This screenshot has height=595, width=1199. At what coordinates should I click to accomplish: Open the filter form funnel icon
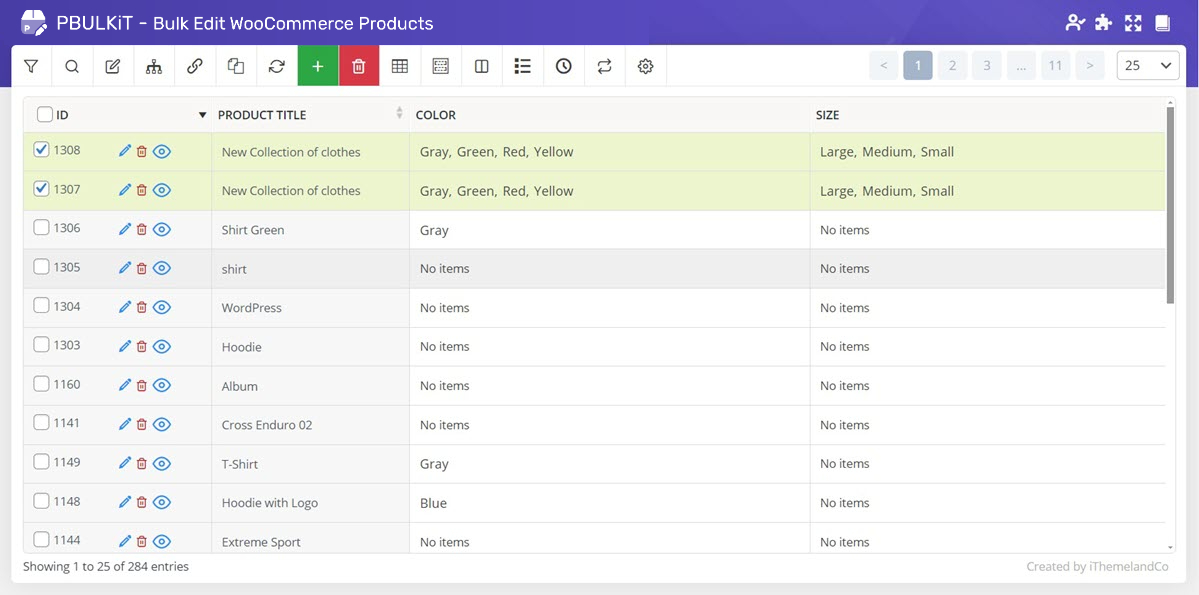point(31,66)
